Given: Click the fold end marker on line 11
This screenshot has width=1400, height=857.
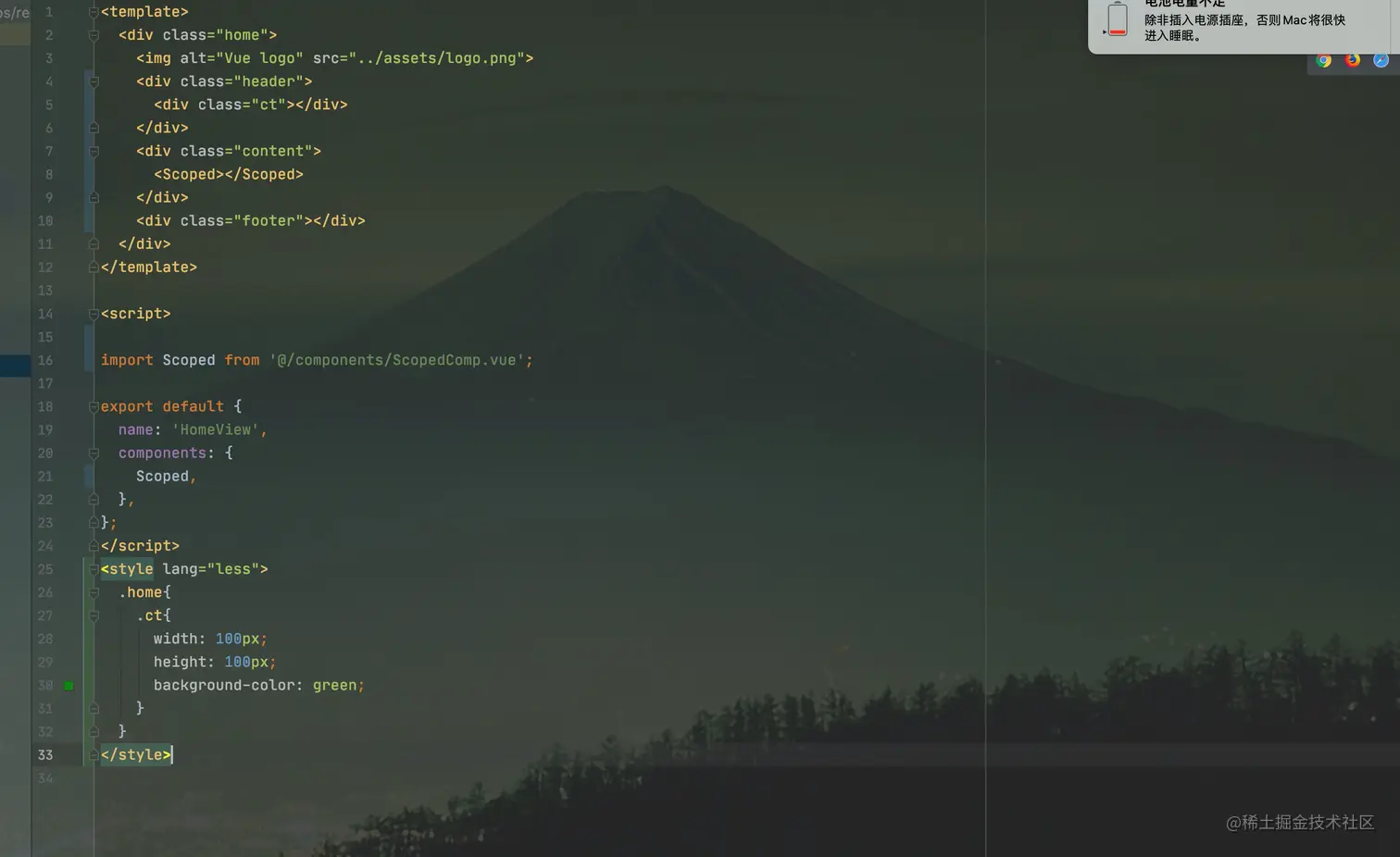Looking at the screenshot, I should 94,244.
